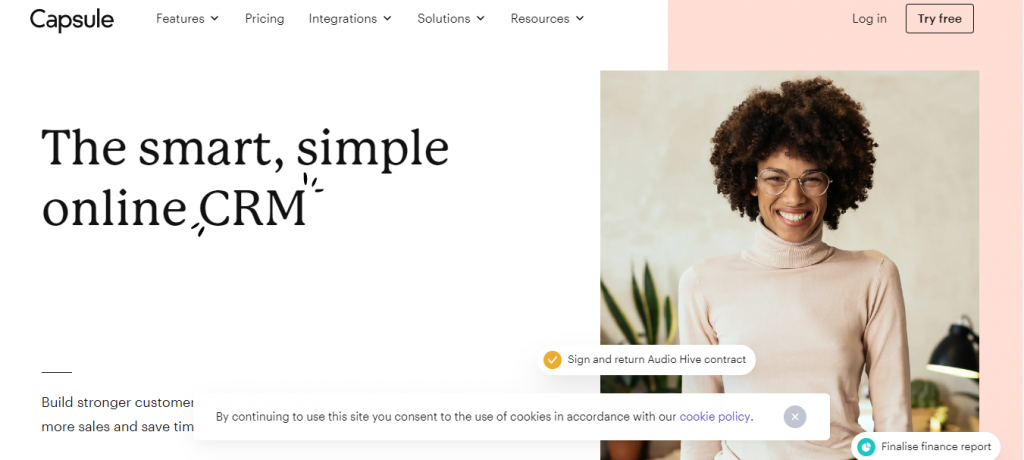This screenshot has height=460, width=1024.
Task: Open the Pricing page
Action: coord(264,19)
